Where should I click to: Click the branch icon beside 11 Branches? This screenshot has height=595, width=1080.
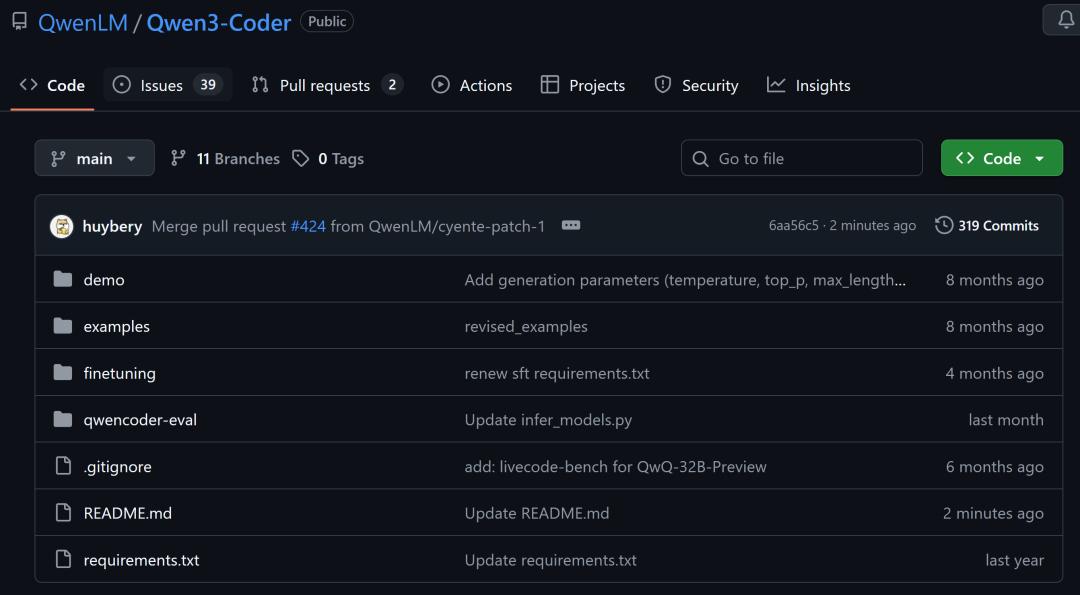pyautogui.click(x=178, y=158)
